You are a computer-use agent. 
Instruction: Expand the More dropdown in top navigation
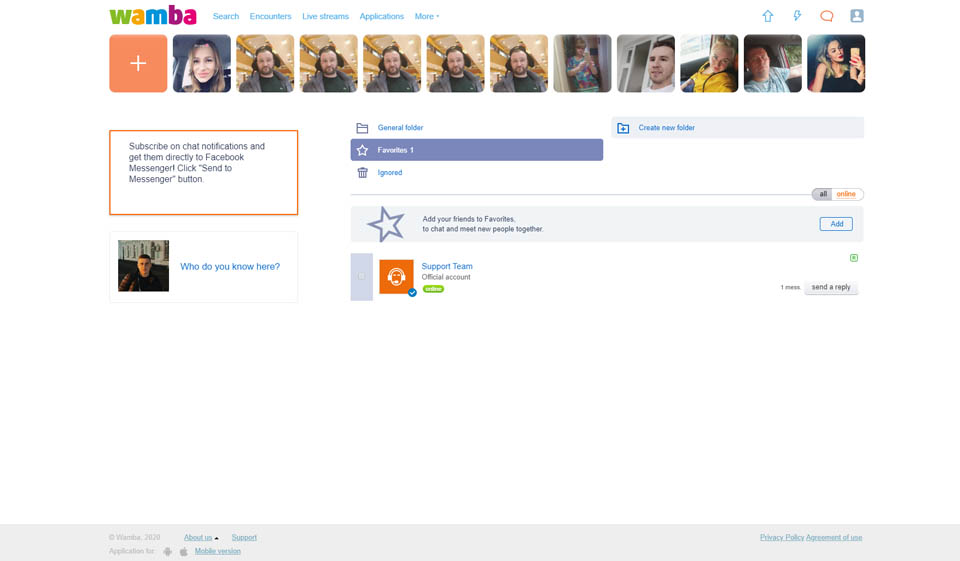coord(427,16)
